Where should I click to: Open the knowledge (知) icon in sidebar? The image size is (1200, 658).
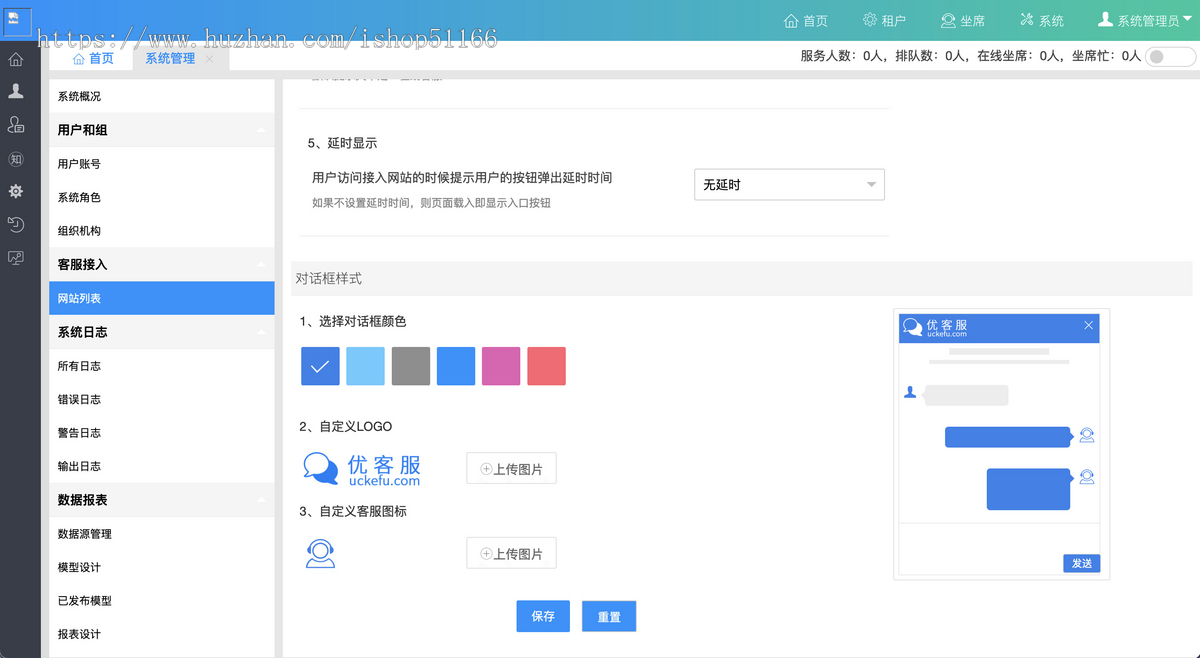coord(16,159)
